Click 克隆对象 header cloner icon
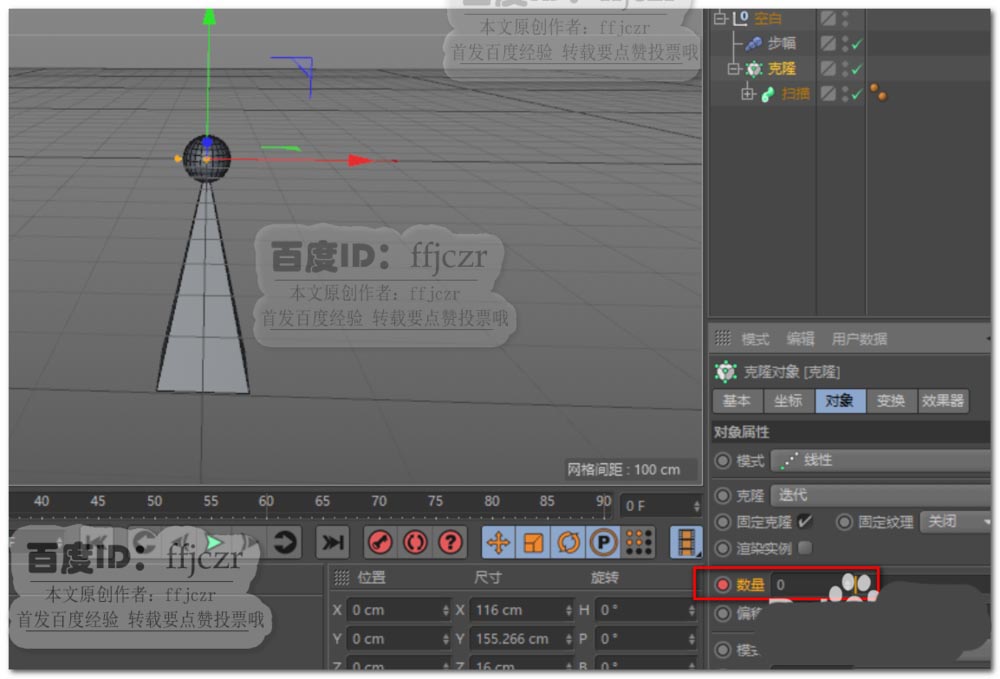This screenshot has height=679, width=1000. click(x=725, y=371)
